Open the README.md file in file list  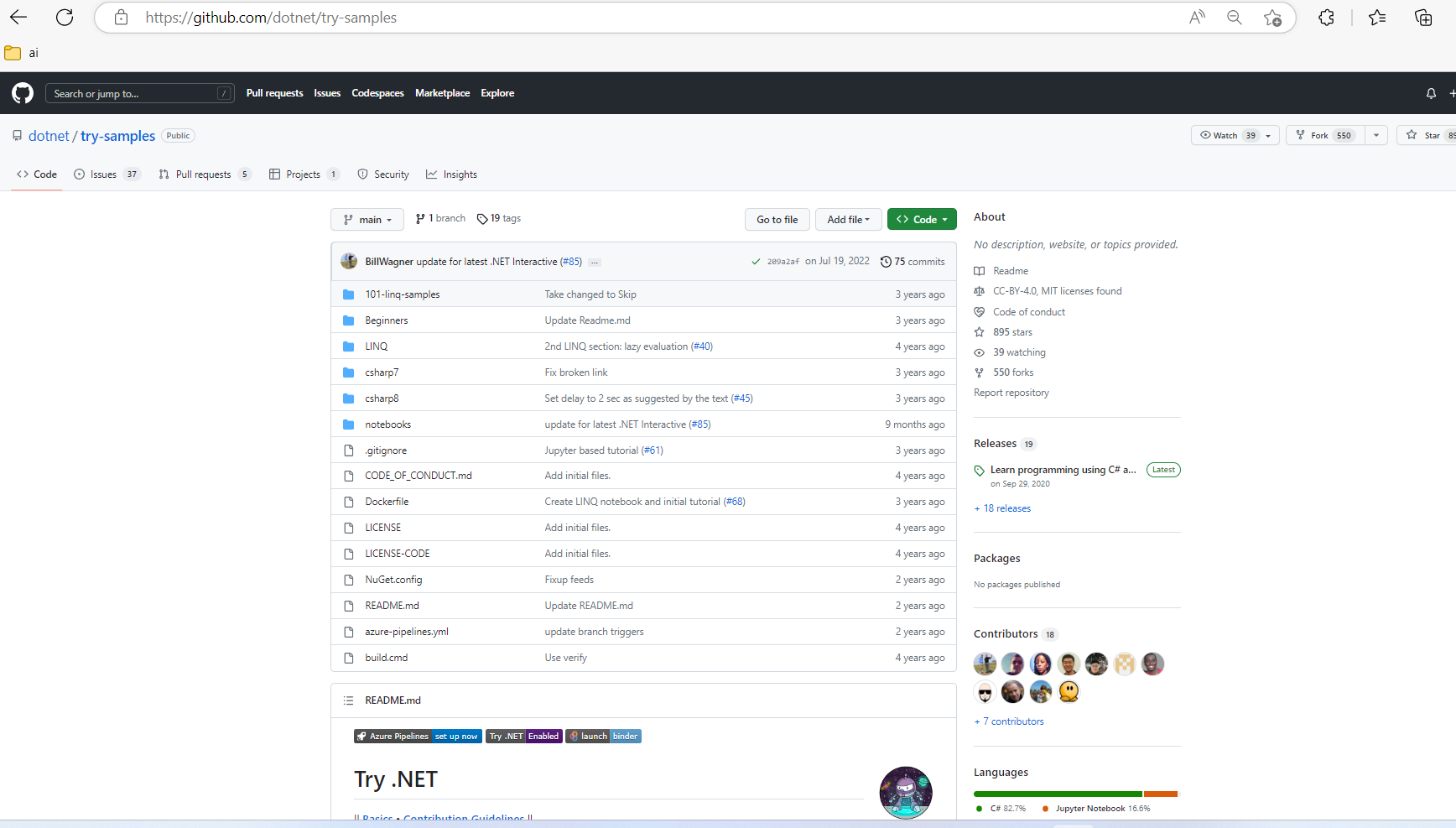pyautogui.click(x=392, y=606)
